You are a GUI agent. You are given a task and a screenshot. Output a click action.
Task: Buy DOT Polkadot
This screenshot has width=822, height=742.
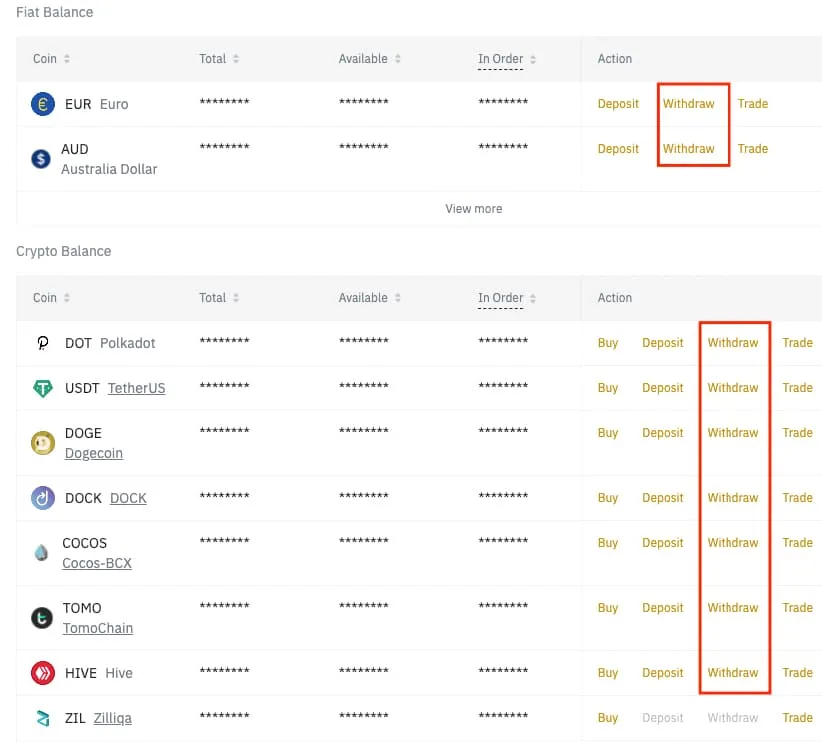pos(608,343)
